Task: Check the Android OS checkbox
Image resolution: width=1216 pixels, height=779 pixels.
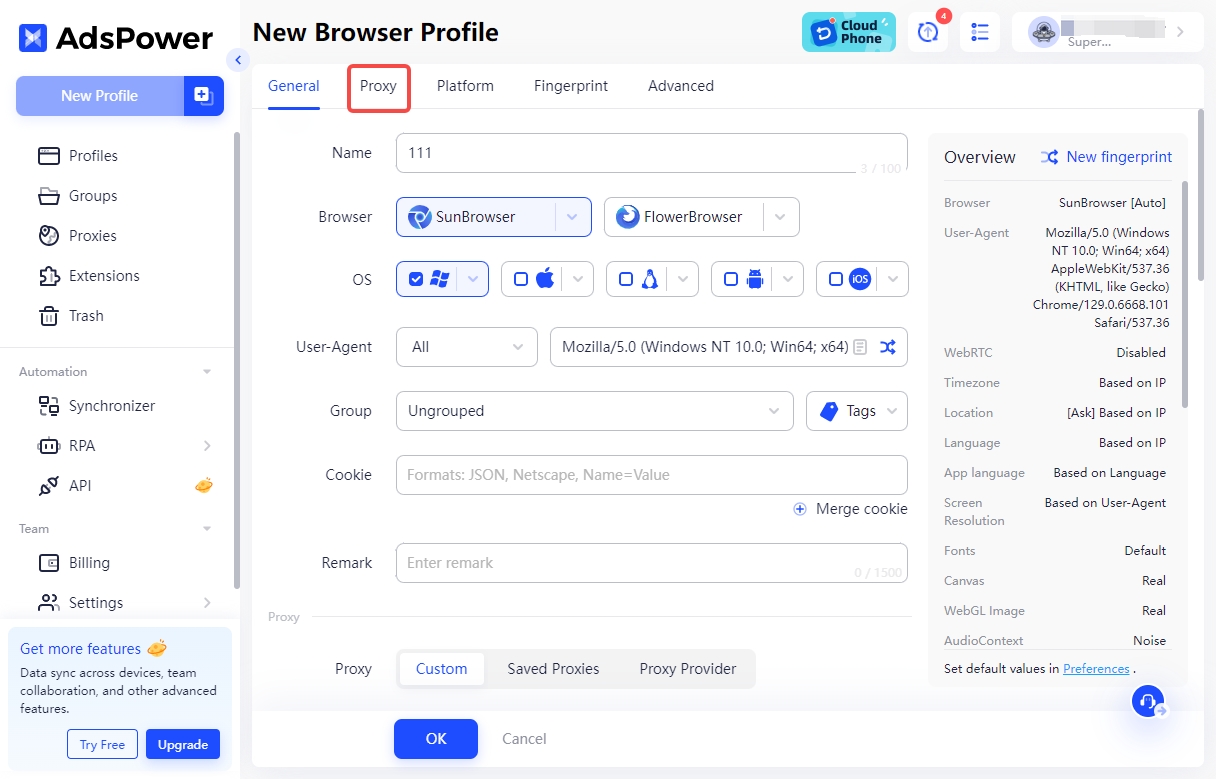Action: tap(731, 279)
